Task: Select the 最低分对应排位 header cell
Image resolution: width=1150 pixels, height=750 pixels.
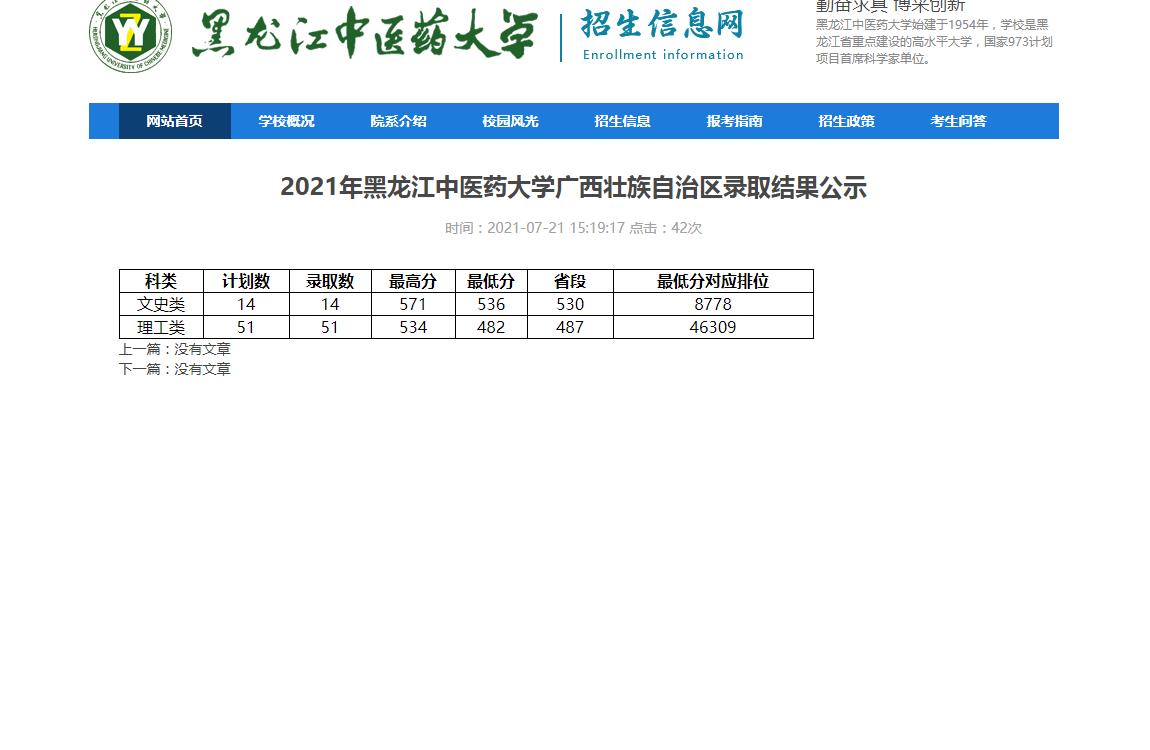Action: (x=714, y=281)
